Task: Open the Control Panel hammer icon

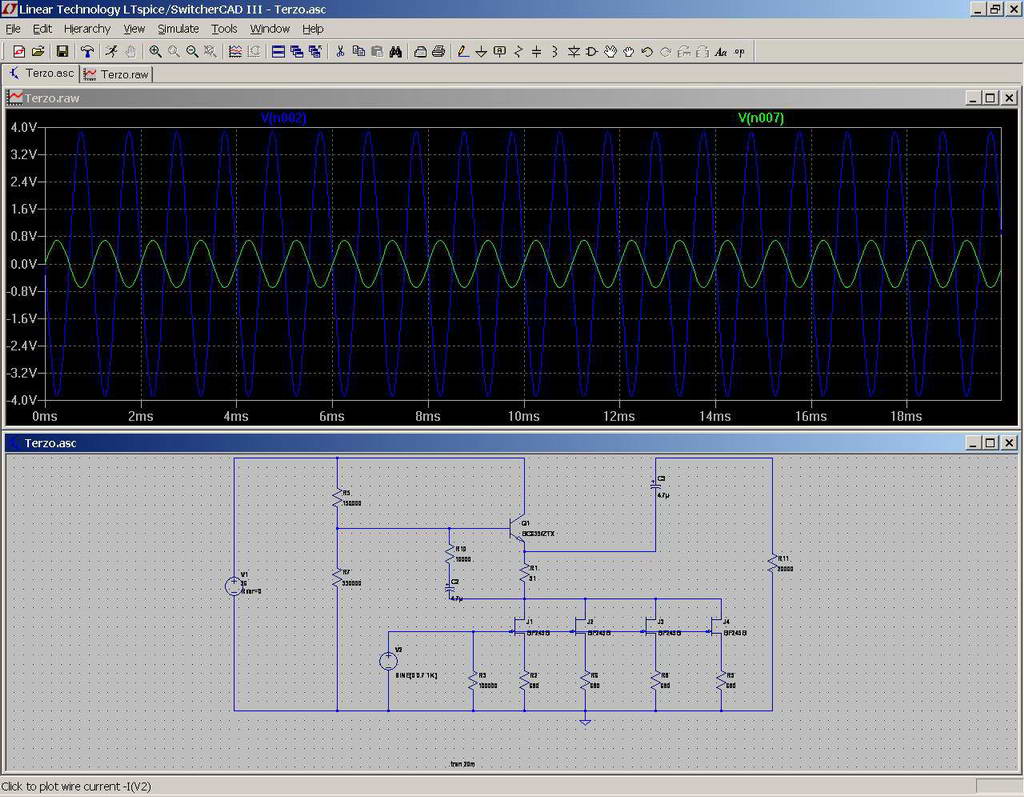Action: point(87,52)
